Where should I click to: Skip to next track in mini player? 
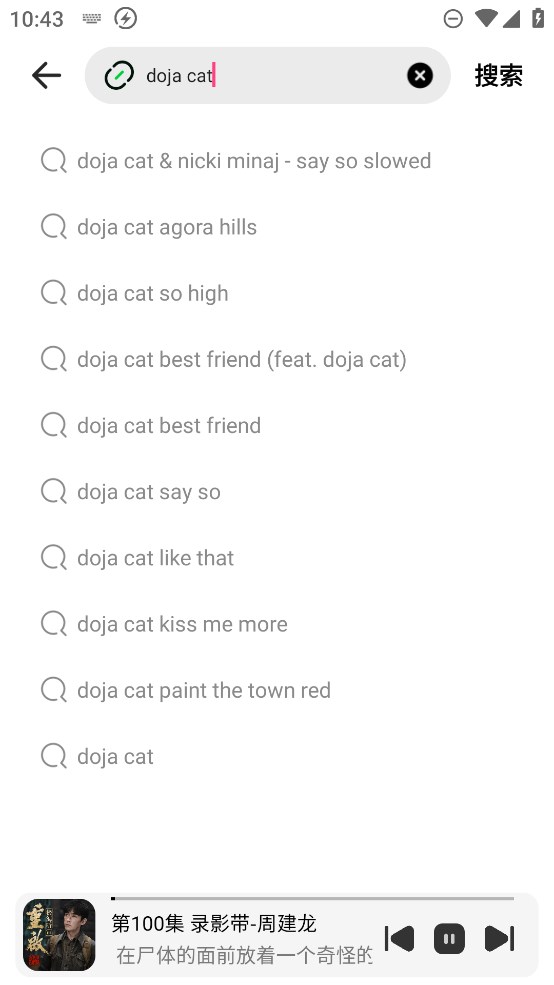click(x=499, y=939)
